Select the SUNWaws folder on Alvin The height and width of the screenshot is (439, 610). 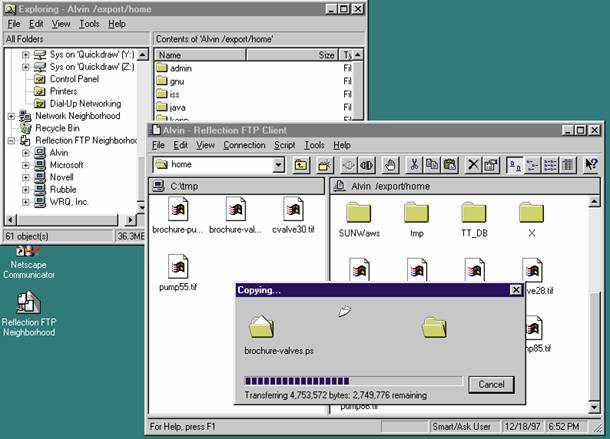pyautogui.click(x=359, y=220)
